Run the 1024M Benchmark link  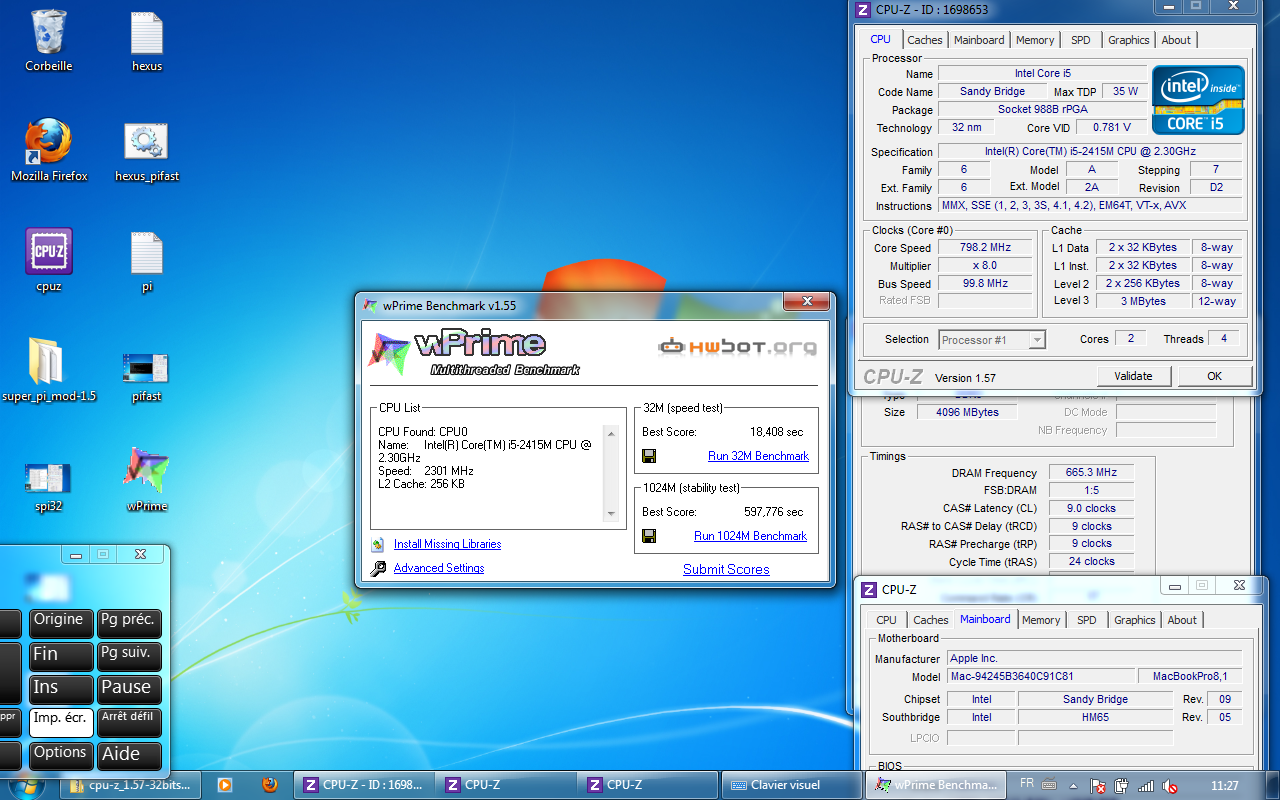(x=750, y=536)
